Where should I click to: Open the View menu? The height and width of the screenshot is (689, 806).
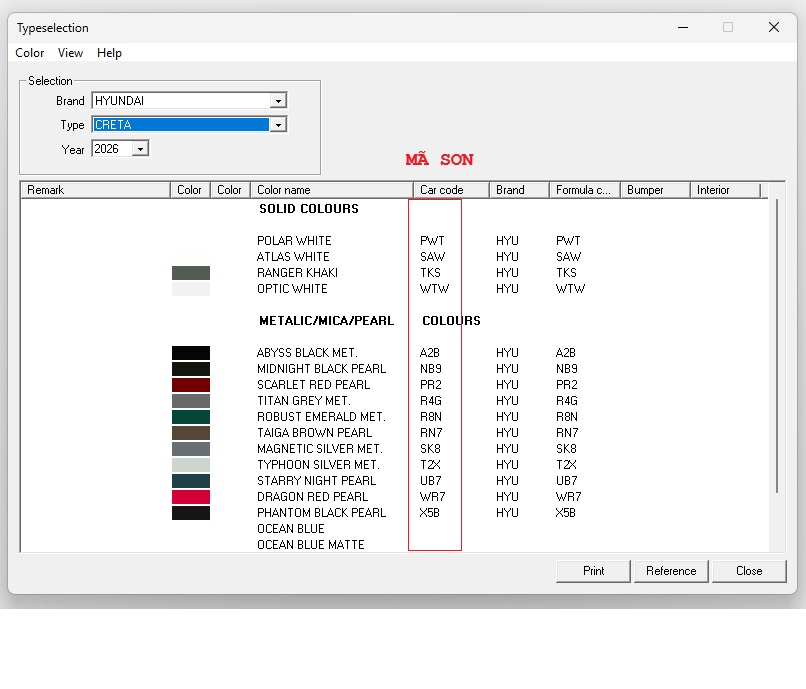[x=70, y=53]
